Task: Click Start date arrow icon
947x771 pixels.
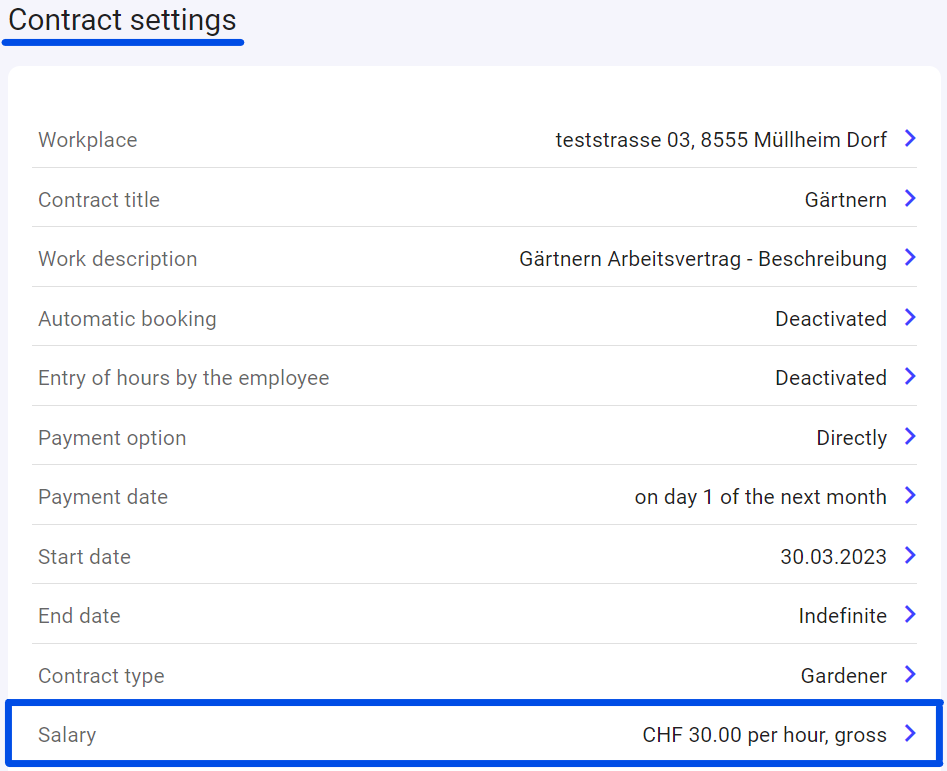Action: [x=910, y=555]
